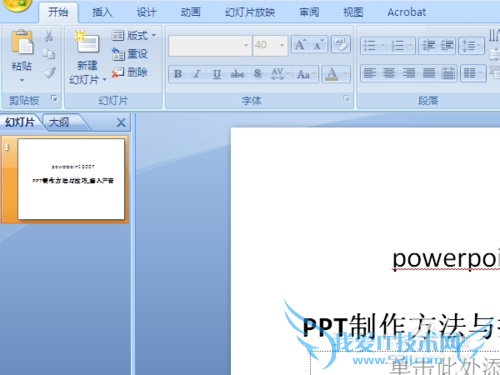
Task: Open the 动画 ribbon tab
Action: (x=190, y=12)
